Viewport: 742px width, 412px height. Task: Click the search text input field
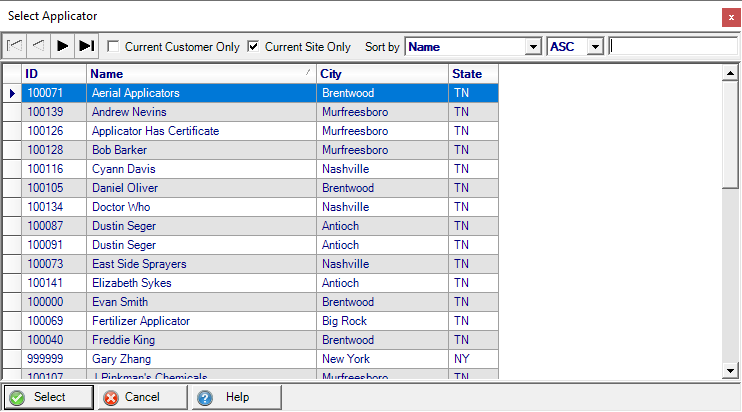673,46
